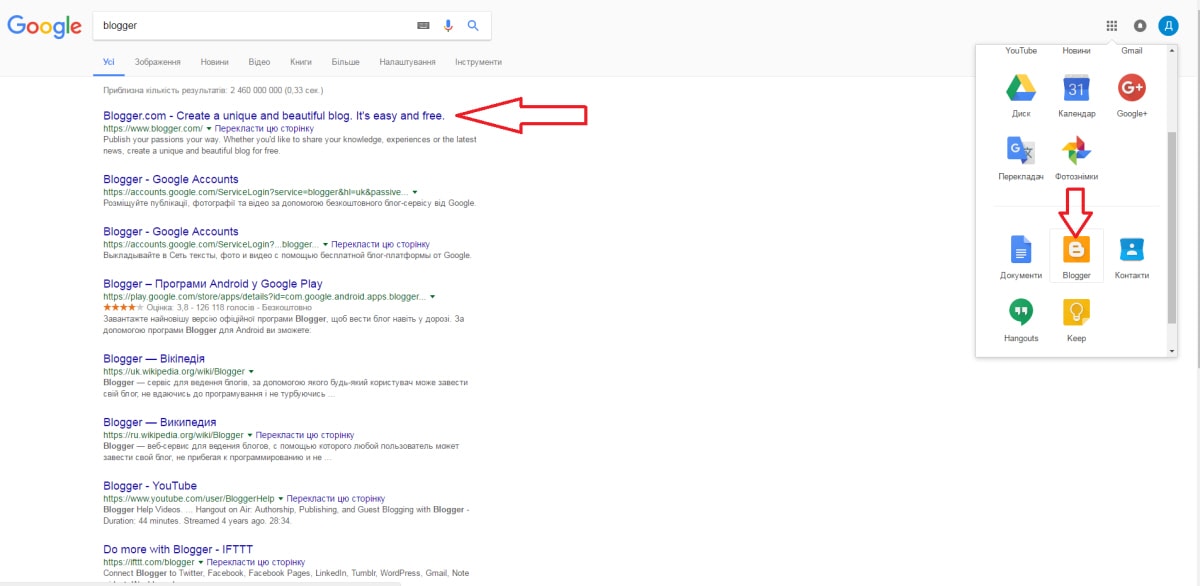
Task: Open Інструменти search tools
Action: coord(478,62)
